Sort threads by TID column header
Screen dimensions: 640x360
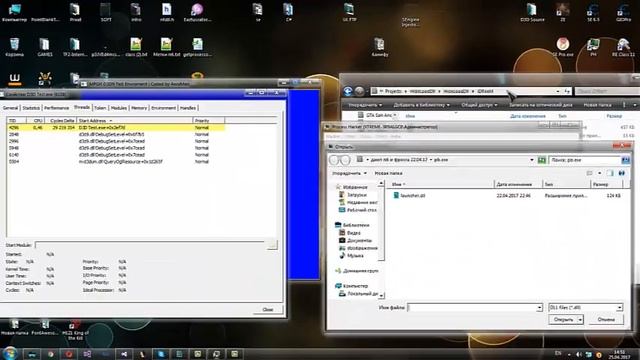16,120
